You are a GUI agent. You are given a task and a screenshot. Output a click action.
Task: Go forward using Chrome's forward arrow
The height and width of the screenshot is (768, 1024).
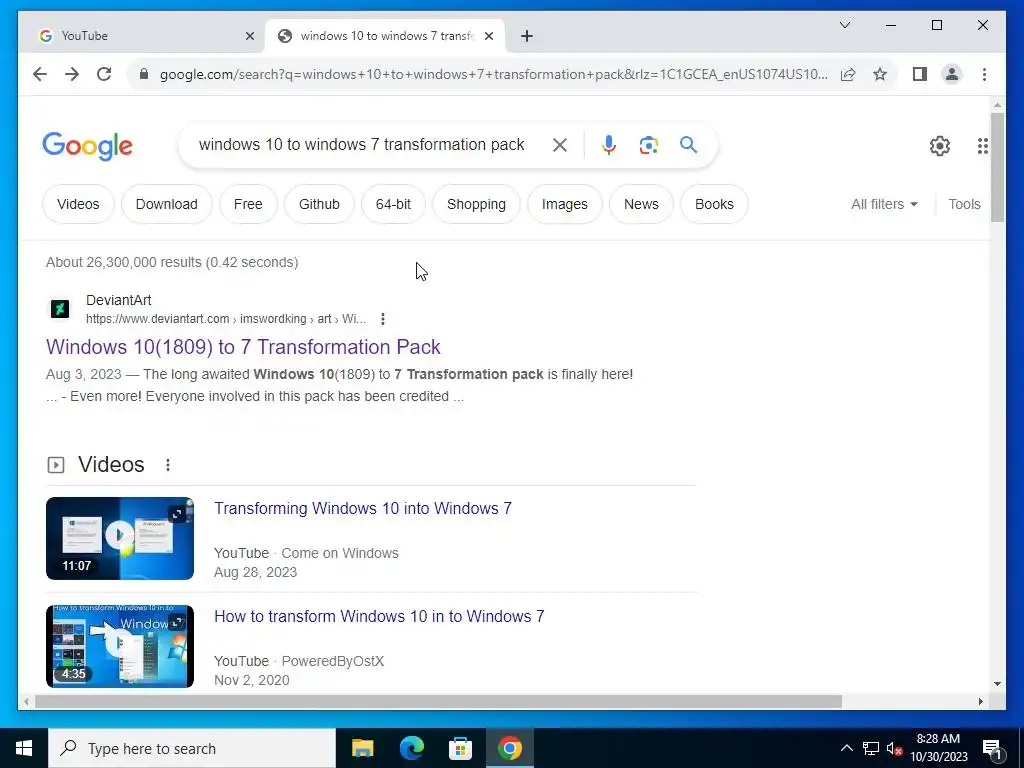tap(72, 74)
